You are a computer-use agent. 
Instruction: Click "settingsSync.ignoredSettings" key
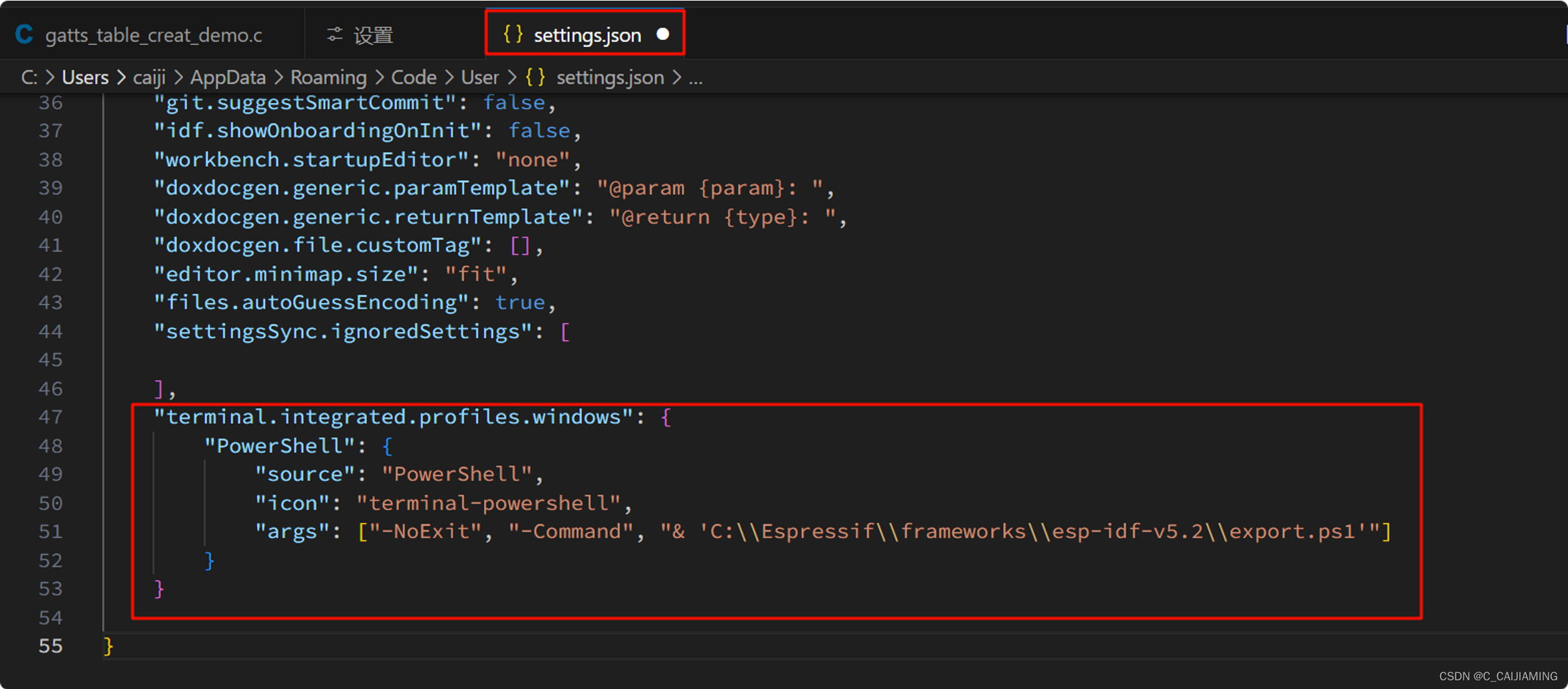[343, 331]
